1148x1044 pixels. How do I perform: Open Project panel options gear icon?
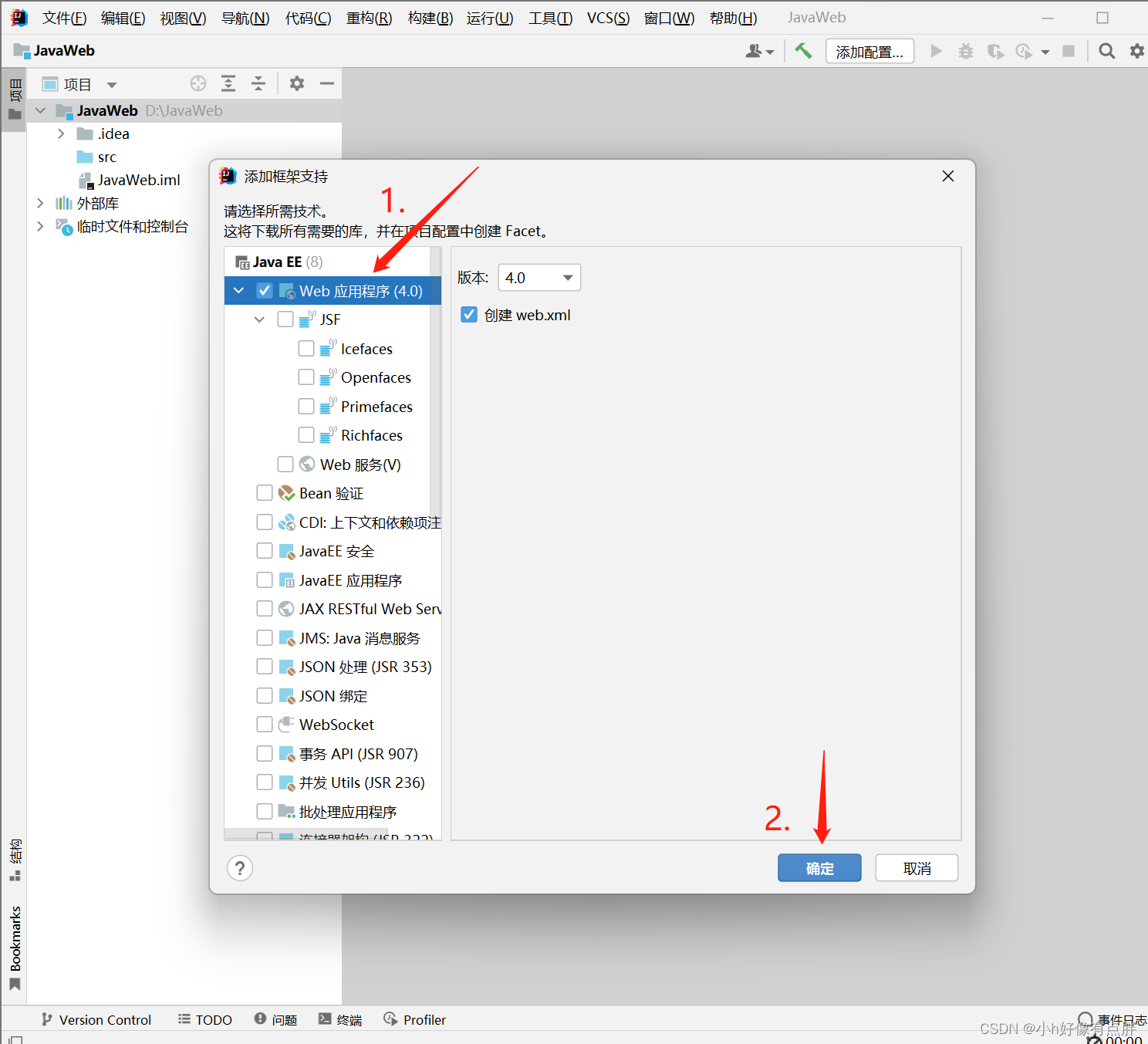[297, 83]
